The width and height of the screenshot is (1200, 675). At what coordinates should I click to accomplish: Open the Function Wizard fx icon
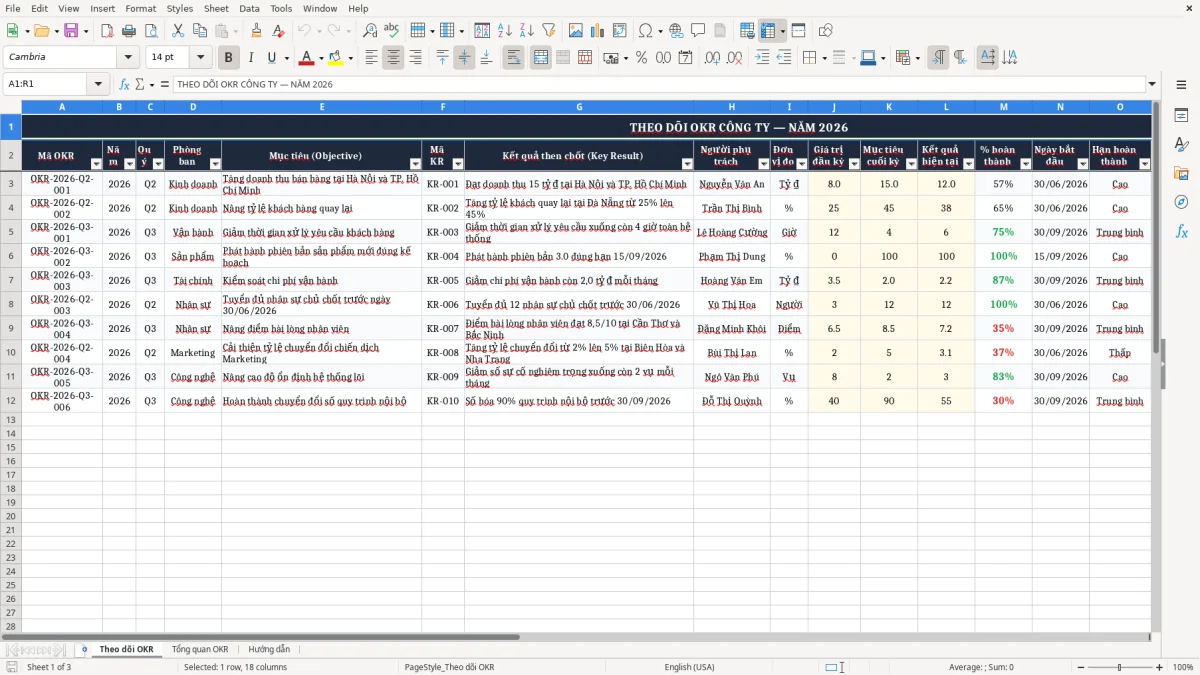[x=124, y=84]
